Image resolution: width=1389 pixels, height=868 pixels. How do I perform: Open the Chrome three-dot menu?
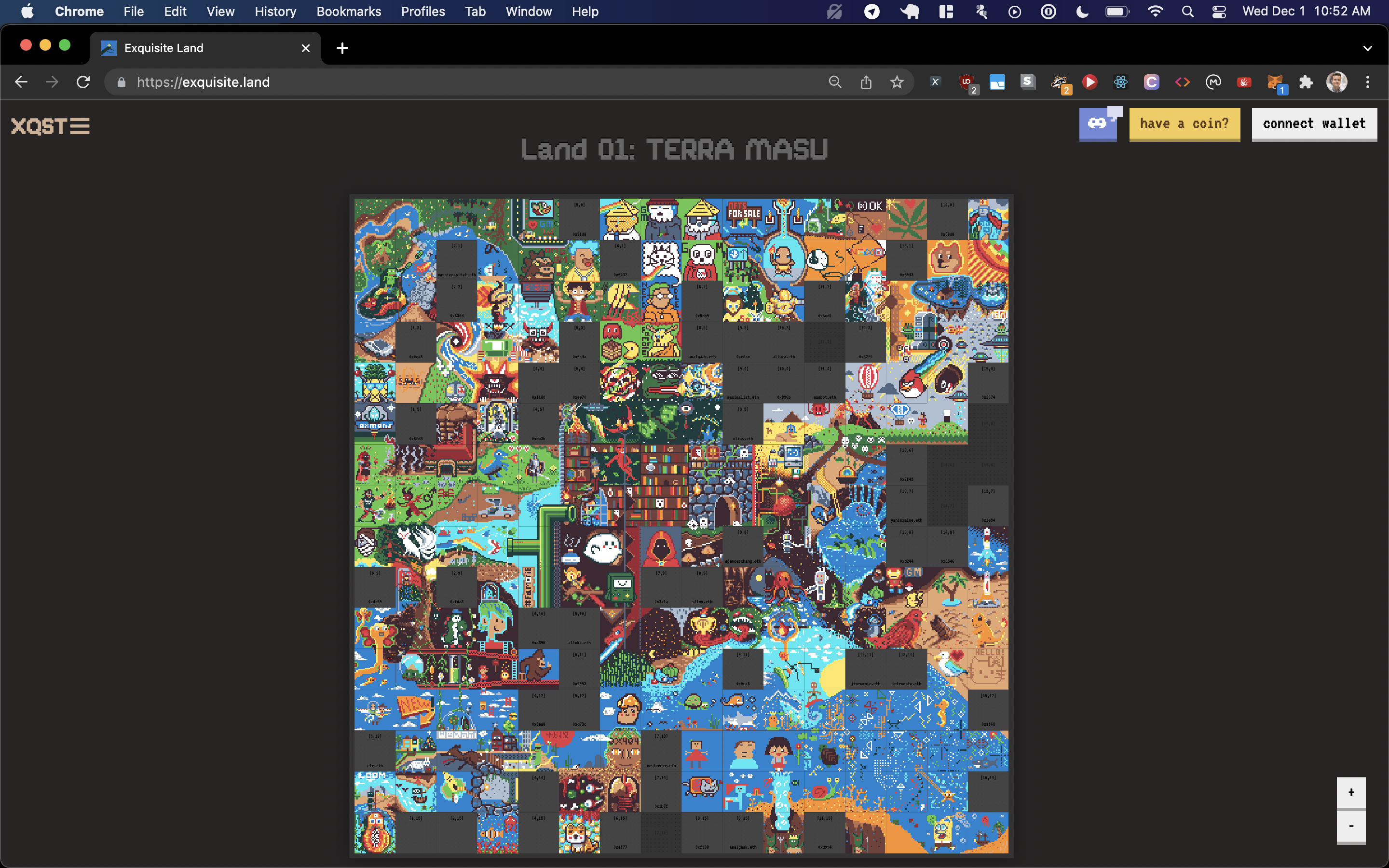click(1368, 82)
